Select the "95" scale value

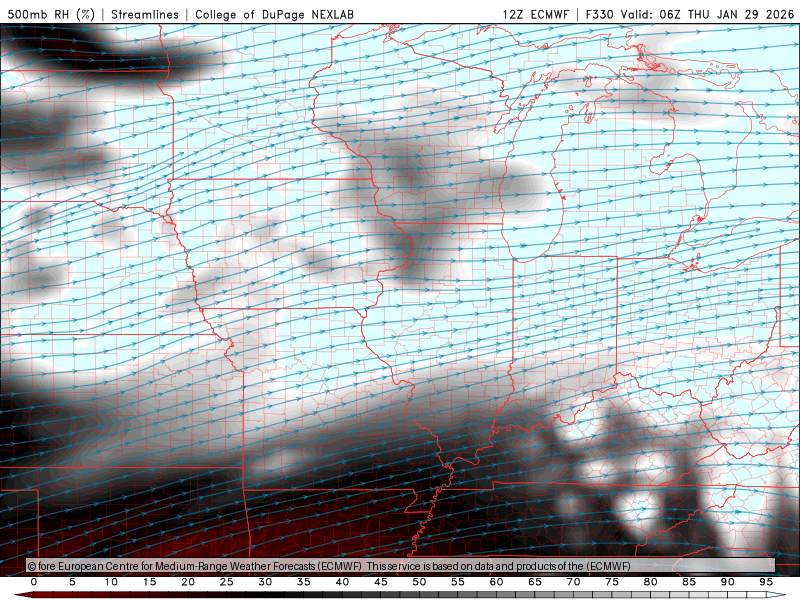pos(766,582)
